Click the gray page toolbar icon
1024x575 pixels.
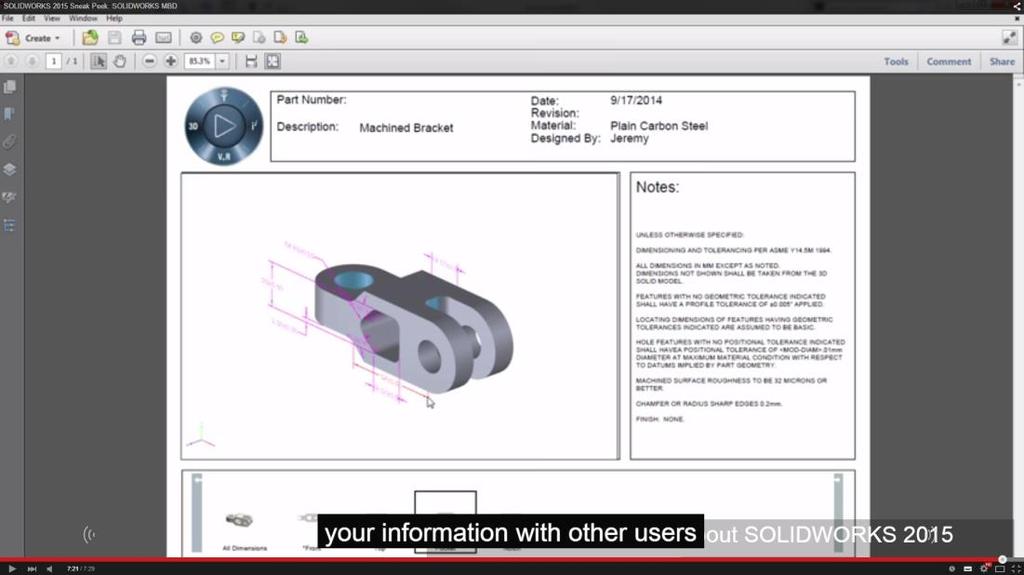(x=259, y=38)
